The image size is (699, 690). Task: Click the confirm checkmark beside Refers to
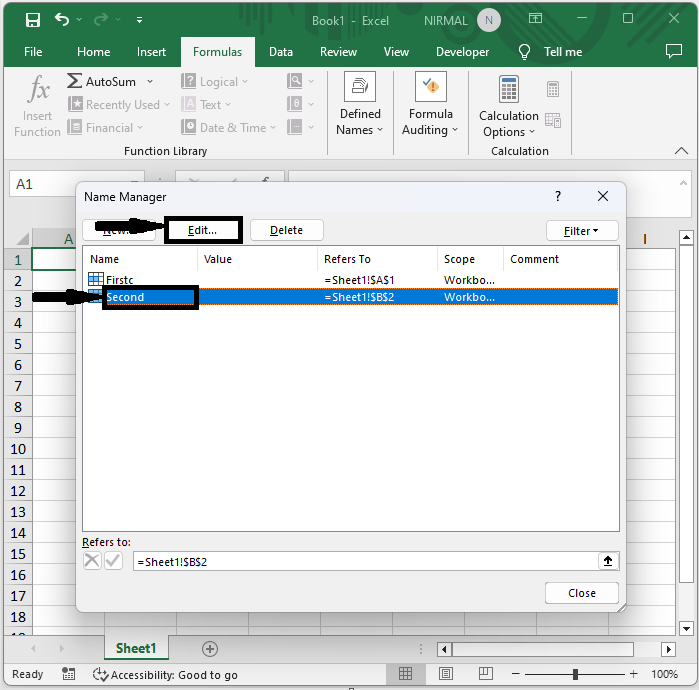click(114, 561)
